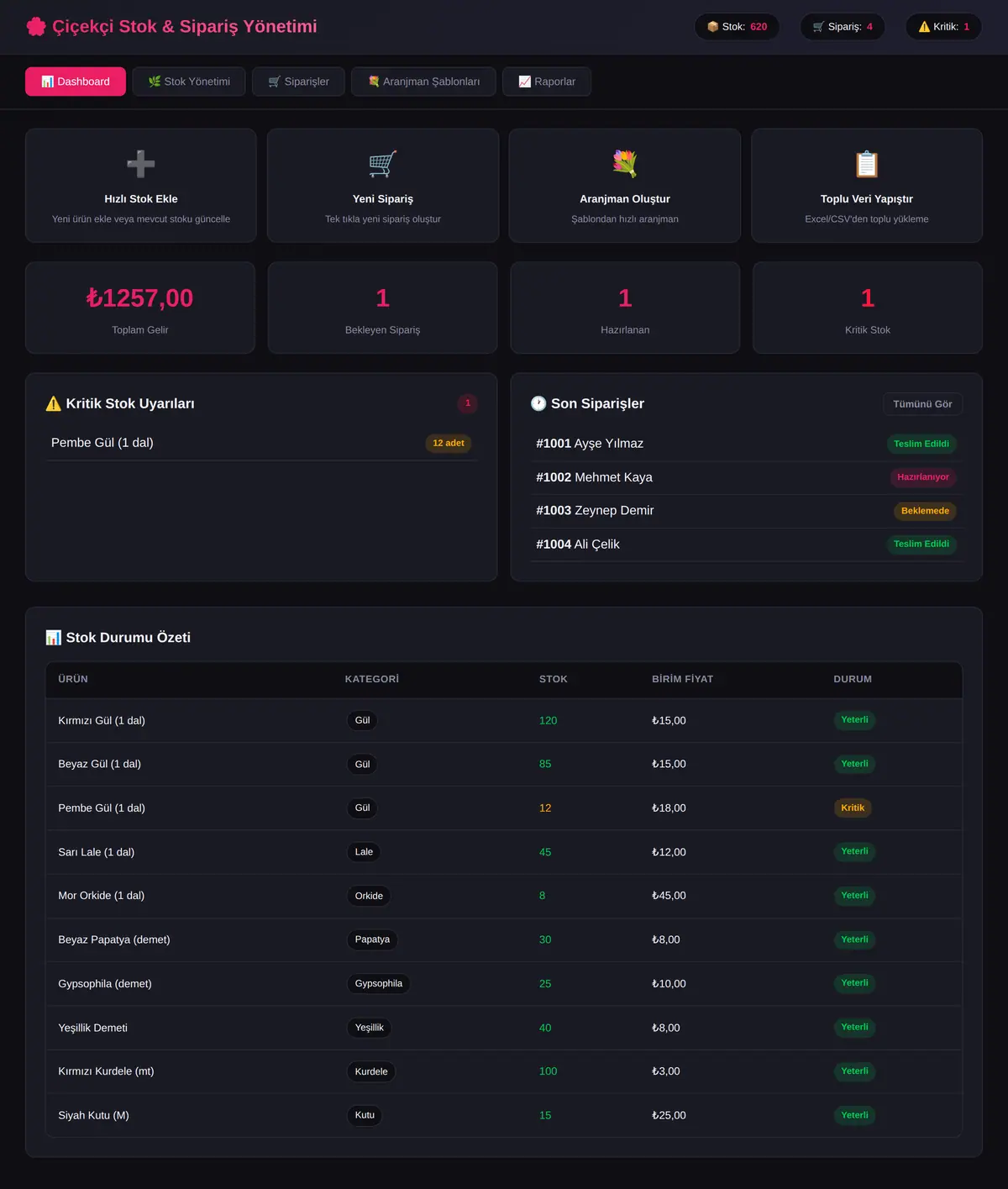Click the shopping cart icon in Yeni Sipariş

click(383, 164)
